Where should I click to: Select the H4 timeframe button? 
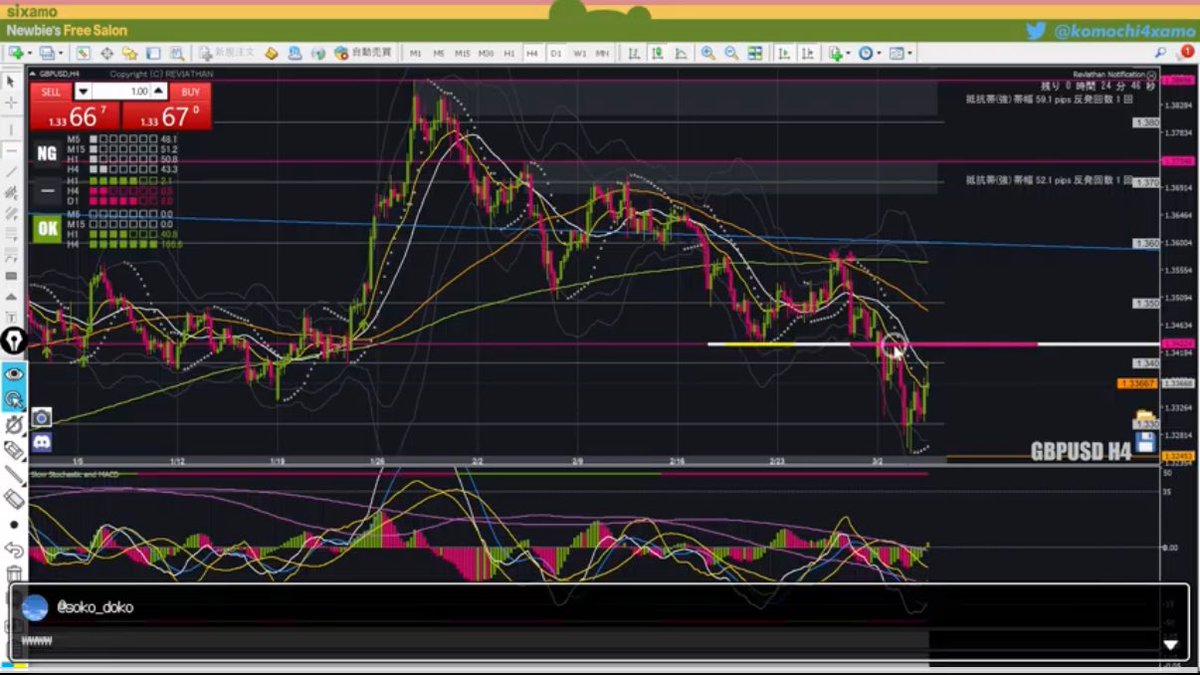point(531,53)
